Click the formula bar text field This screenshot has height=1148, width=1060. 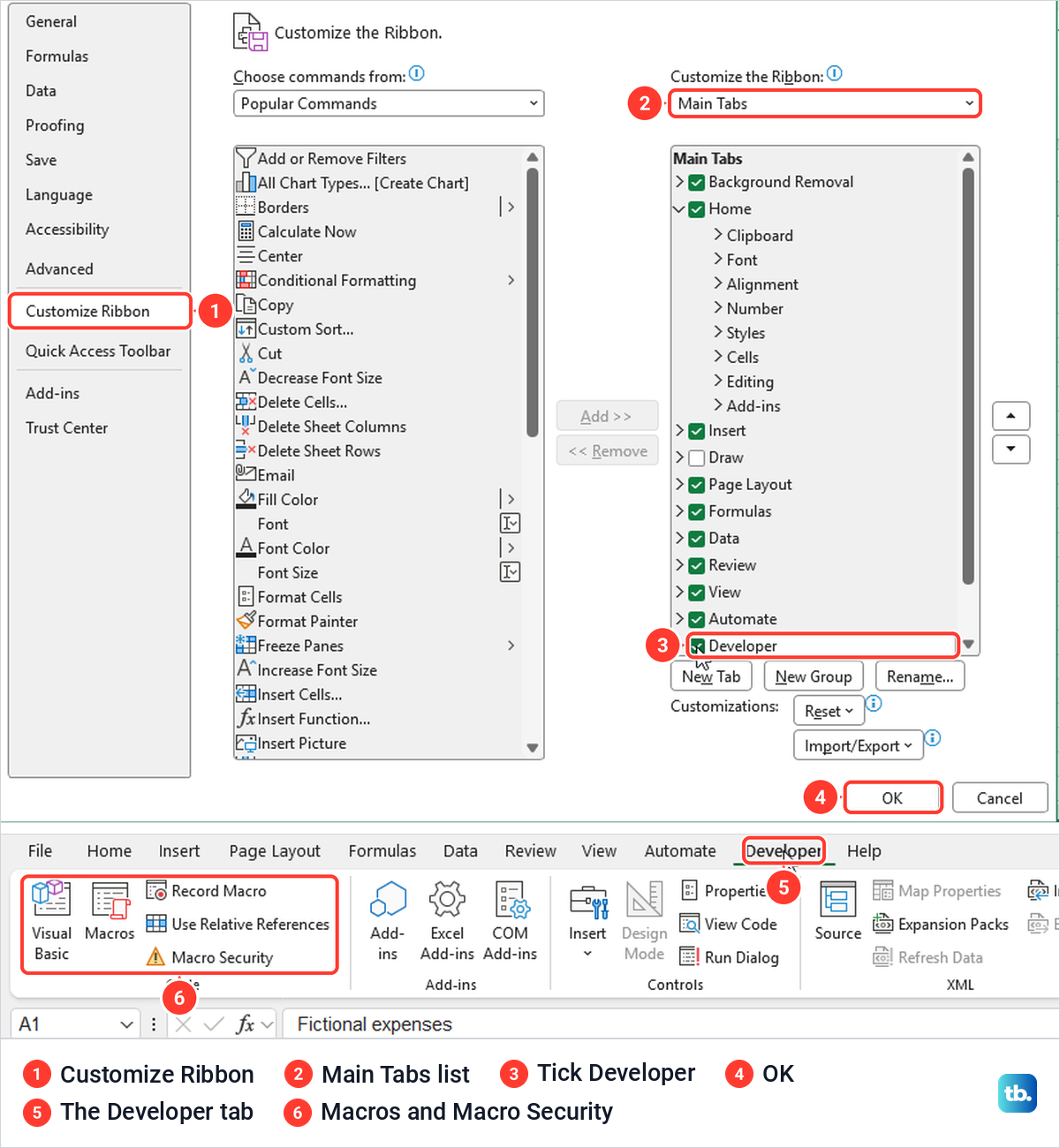[671, 1024]
